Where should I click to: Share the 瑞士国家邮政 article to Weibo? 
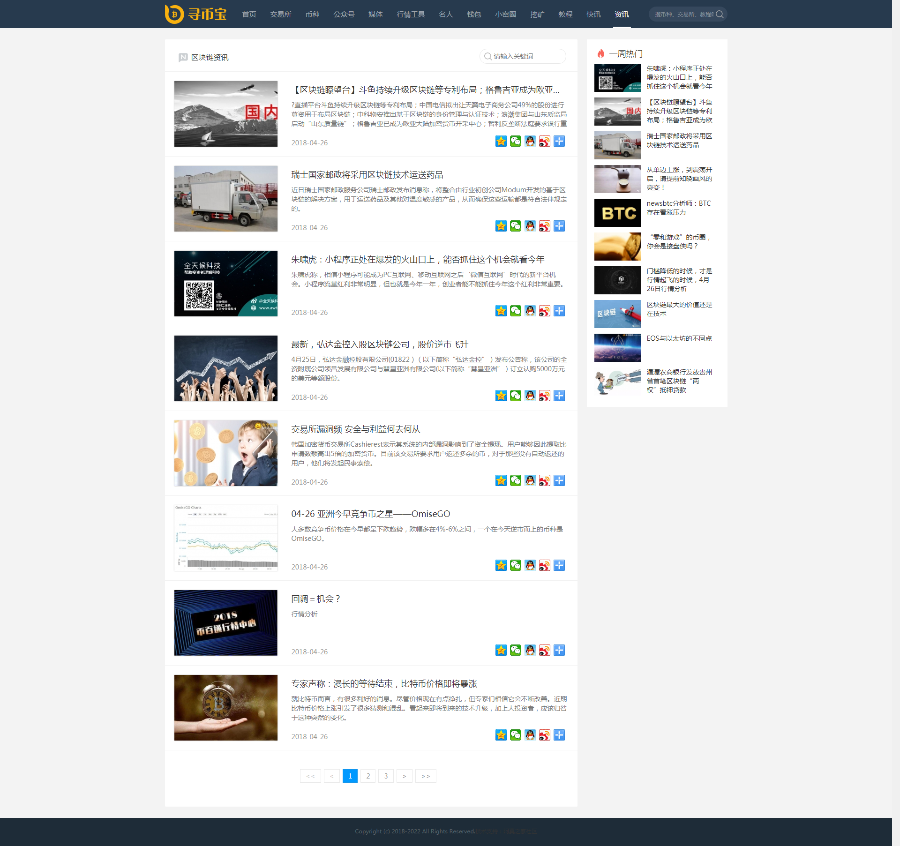tap(544, 226)
